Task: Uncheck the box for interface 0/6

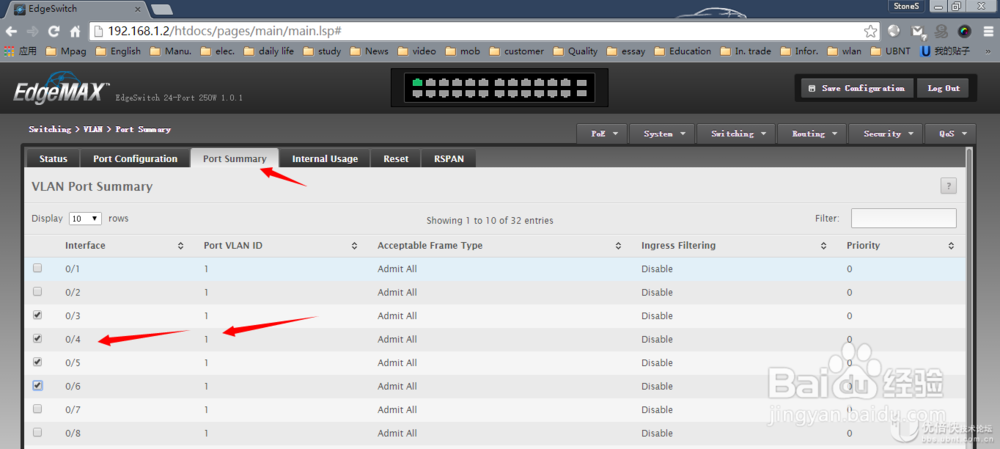Action: point(38,386)
